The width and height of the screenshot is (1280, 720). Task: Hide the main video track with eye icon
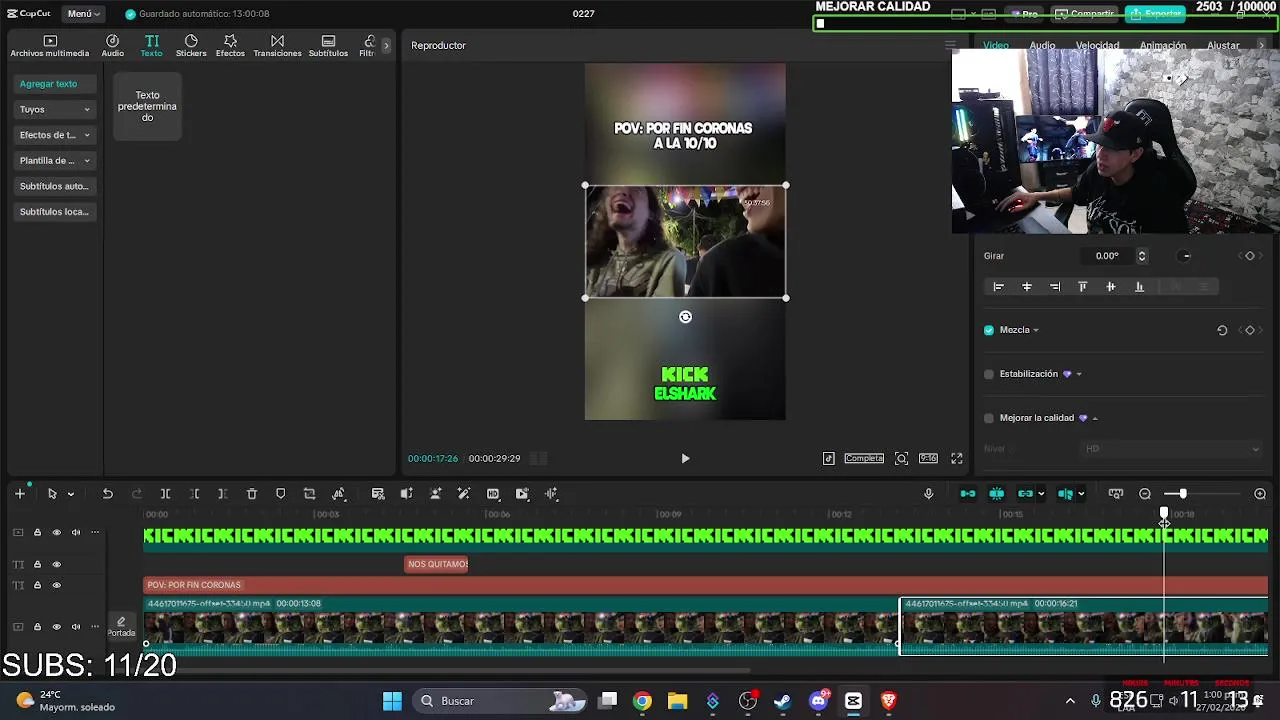point(56,627)
